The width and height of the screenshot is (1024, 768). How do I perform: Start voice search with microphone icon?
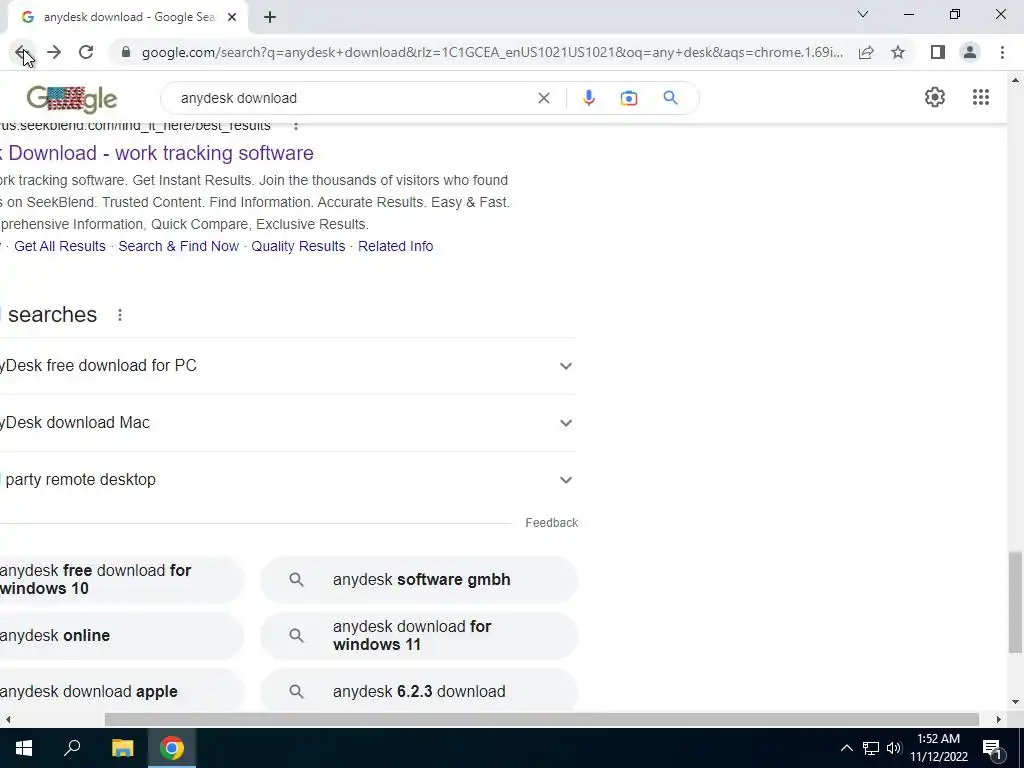point(588,98)
